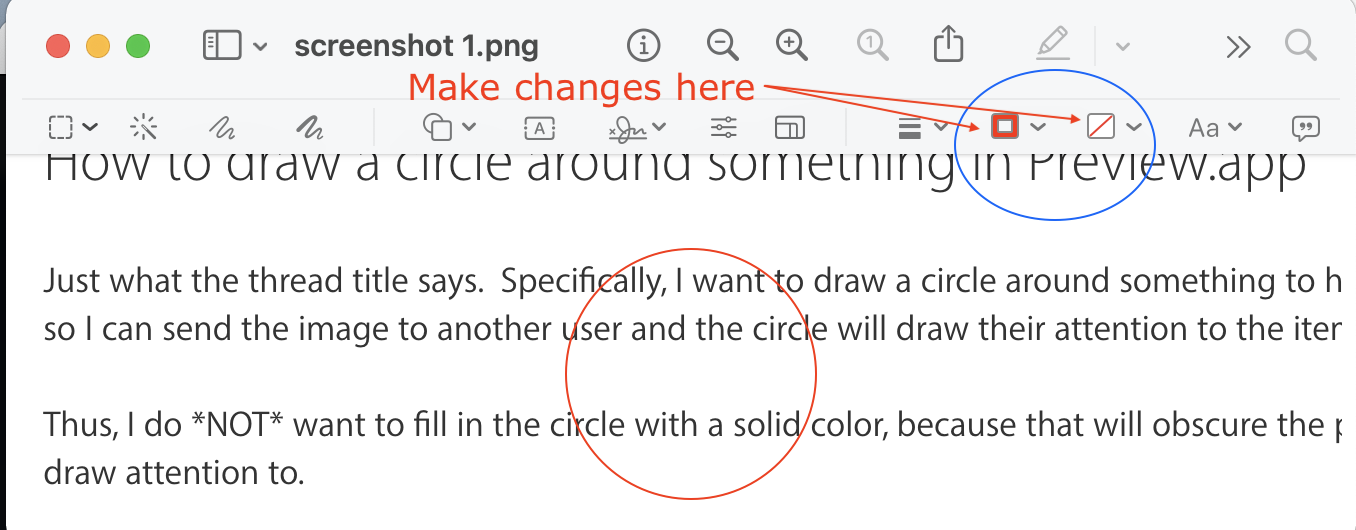The height and width of the screenshot is (530, 1356).
Task: Click the Search magnifier icon
Action: click(1300, 46)
